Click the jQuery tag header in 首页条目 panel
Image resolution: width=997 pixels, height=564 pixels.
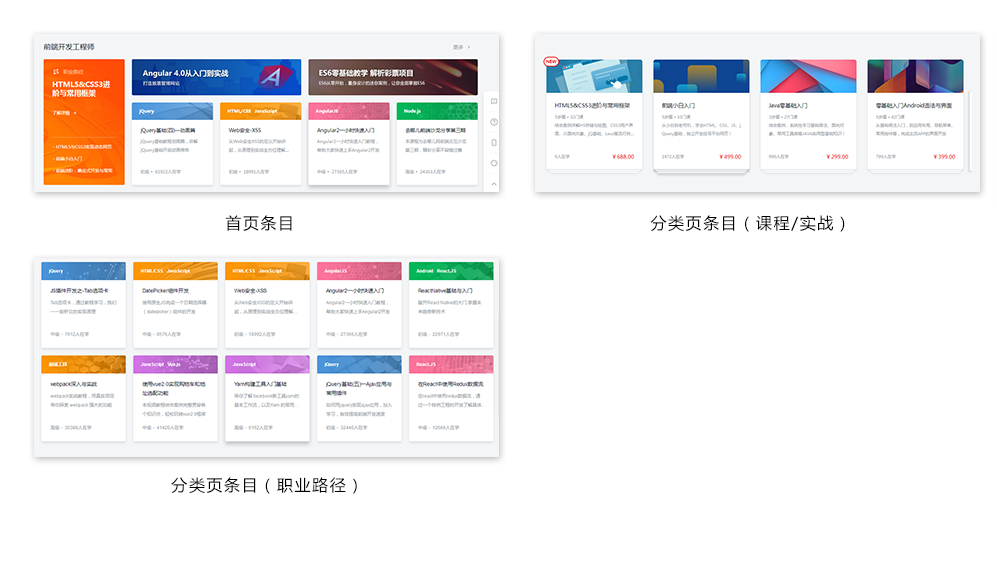pyautogui.click(x=172, y=111)
